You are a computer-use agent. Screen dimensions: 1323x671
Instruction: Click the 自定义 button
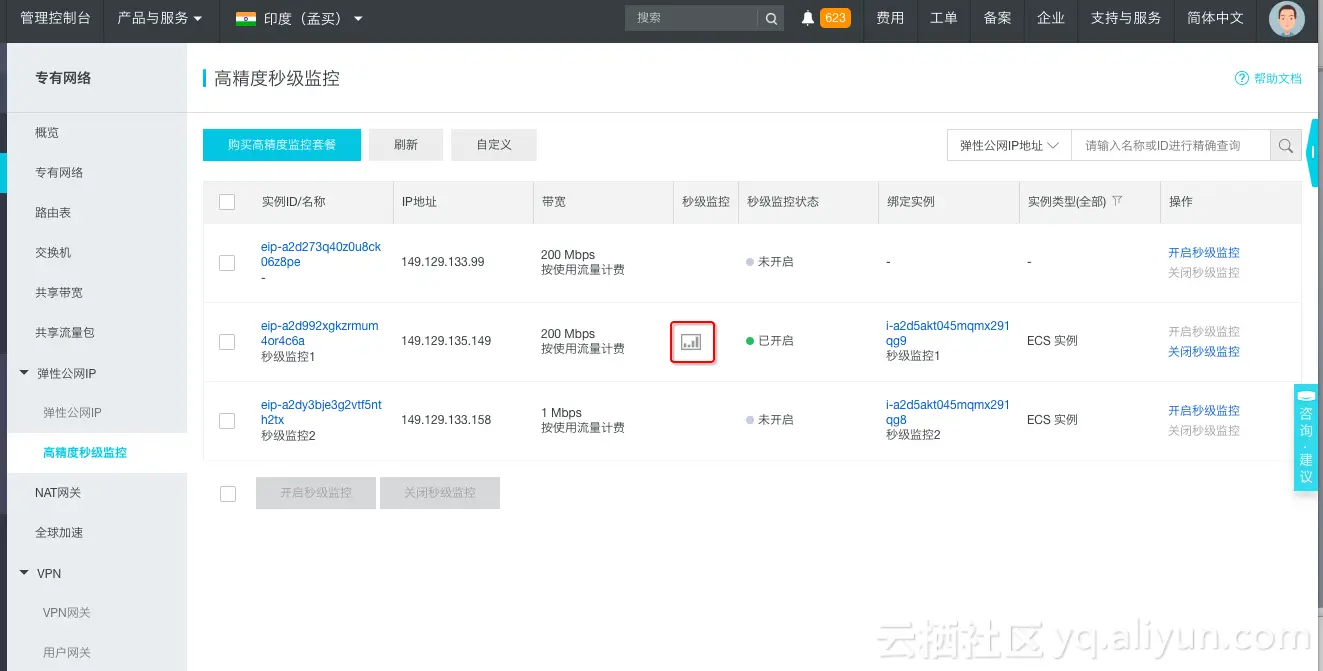494,145
